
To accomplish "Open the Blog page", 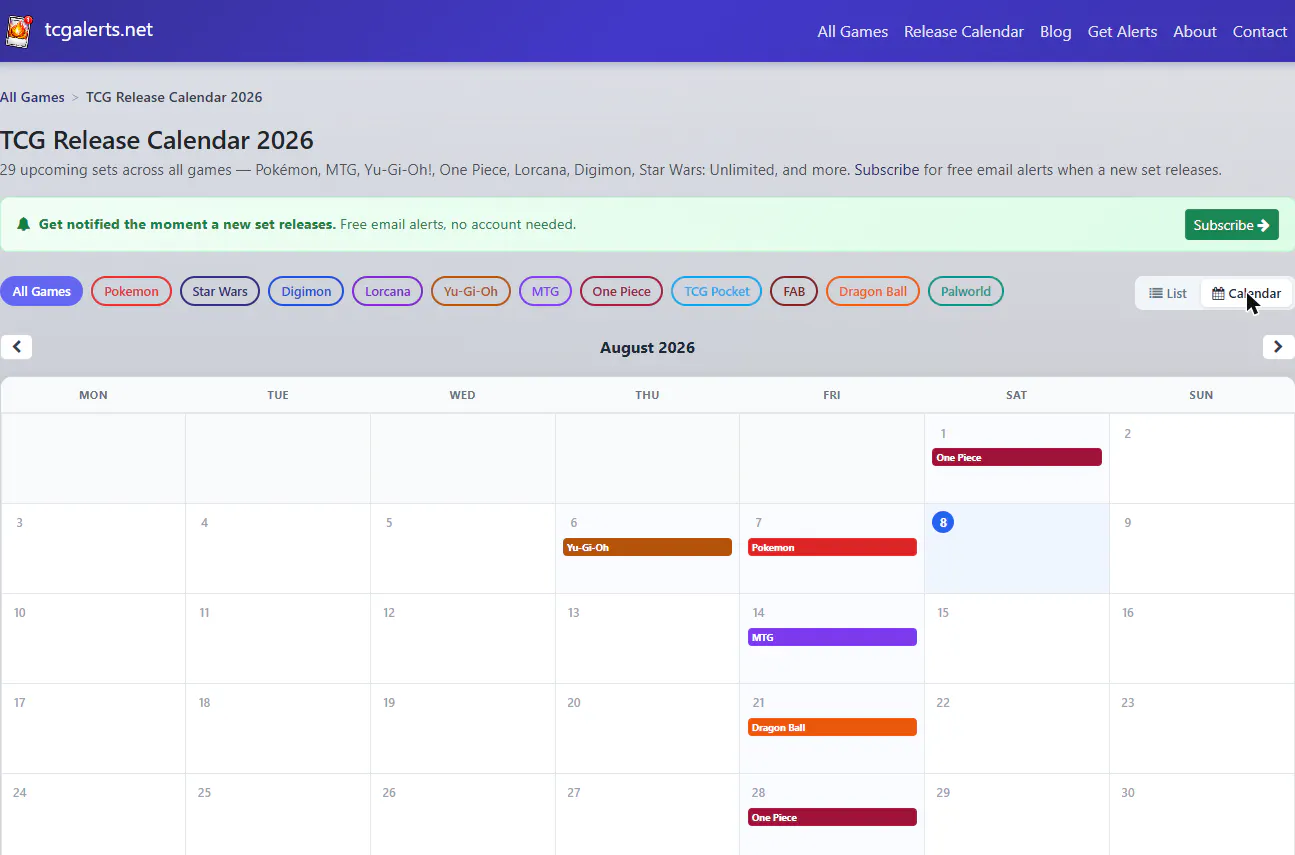I will tap(1055, 31).
